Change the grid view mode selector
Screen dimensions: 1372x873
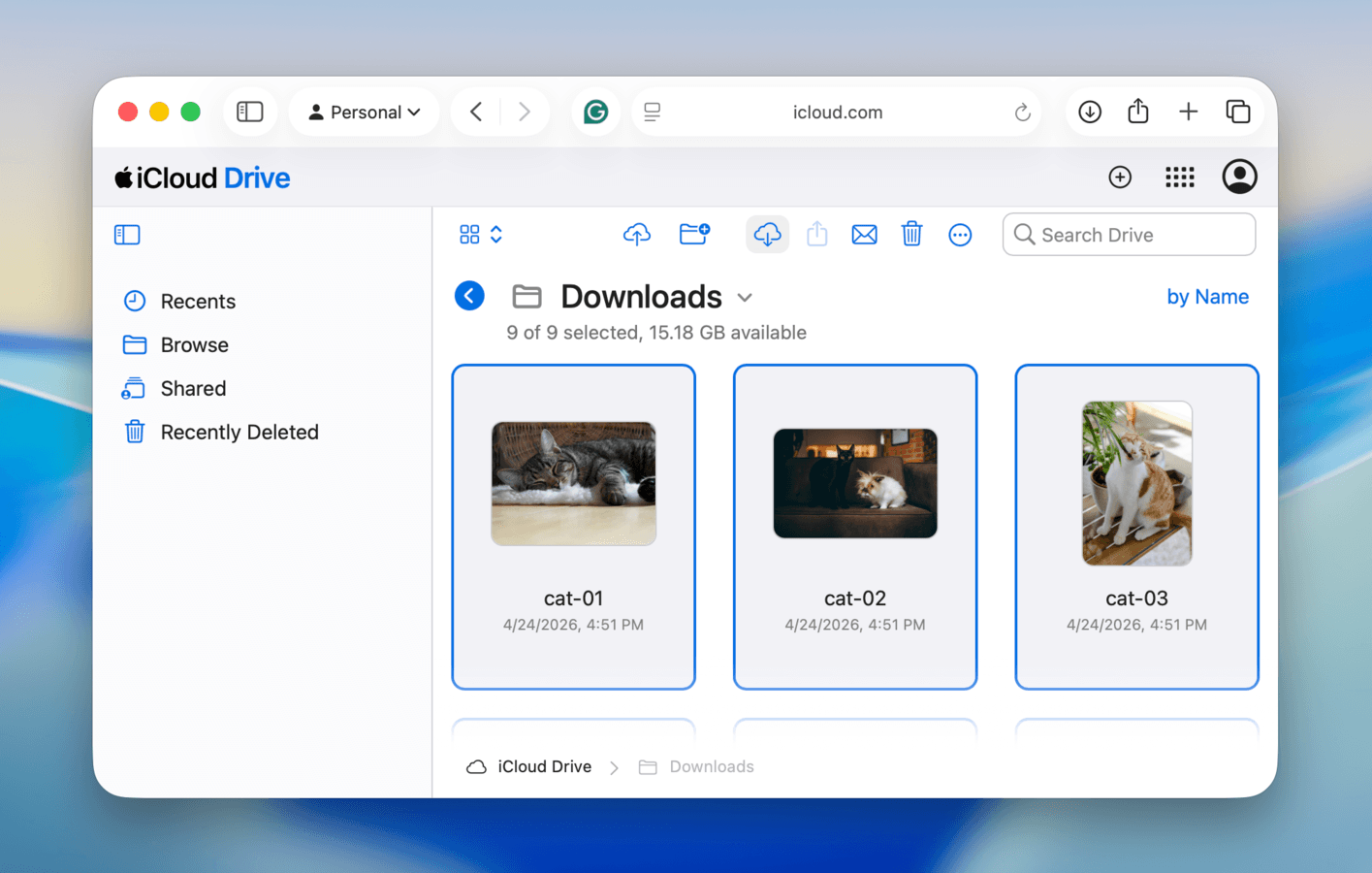pos(481,235)
